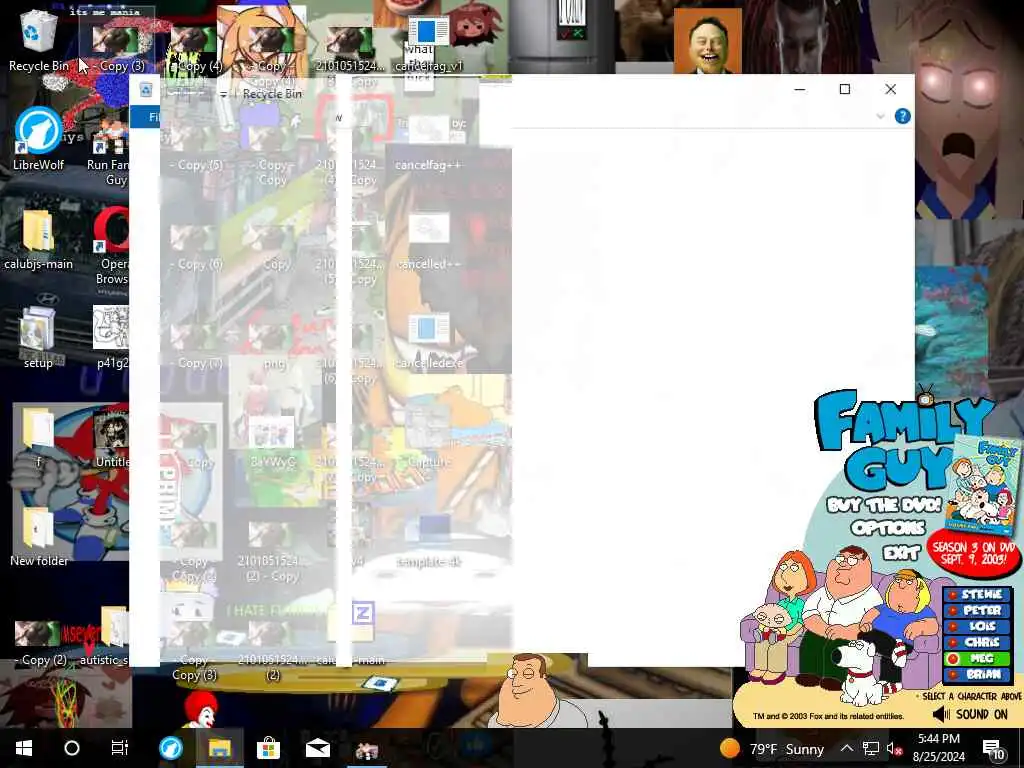The image size is (1024, 768).
Task: Select the p41g2 image file on desktop
Action: click(x=111, y=338)
